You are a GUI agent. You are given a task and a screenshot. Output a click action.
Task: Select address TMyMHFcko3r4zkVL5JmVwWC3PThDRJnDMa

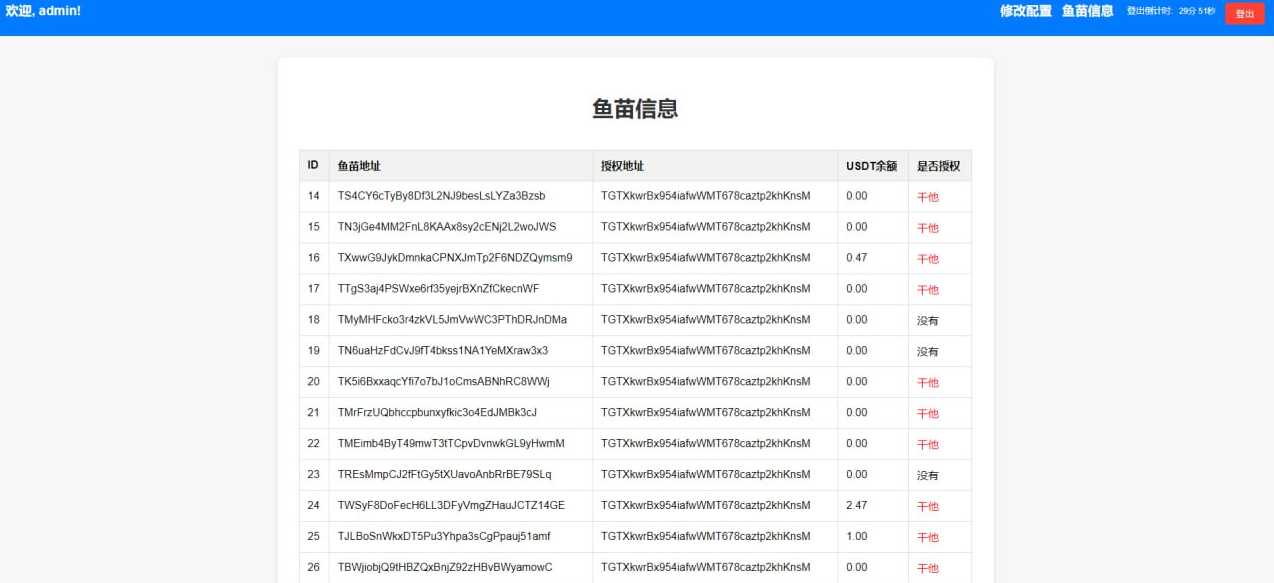tap(452, 320)
